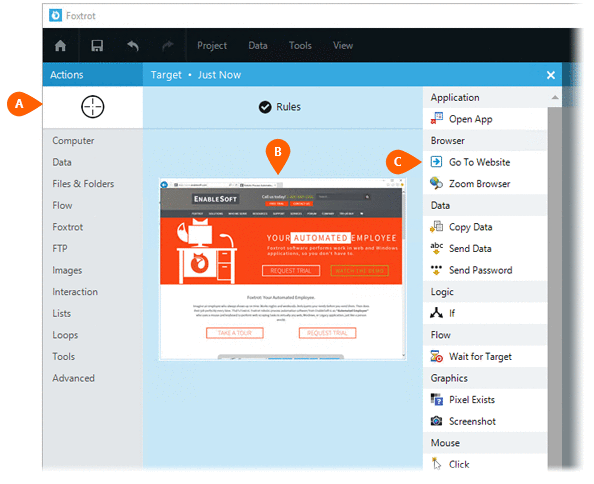
Task: Click the Go To Website arrow icon
Action: coord(436,162)
